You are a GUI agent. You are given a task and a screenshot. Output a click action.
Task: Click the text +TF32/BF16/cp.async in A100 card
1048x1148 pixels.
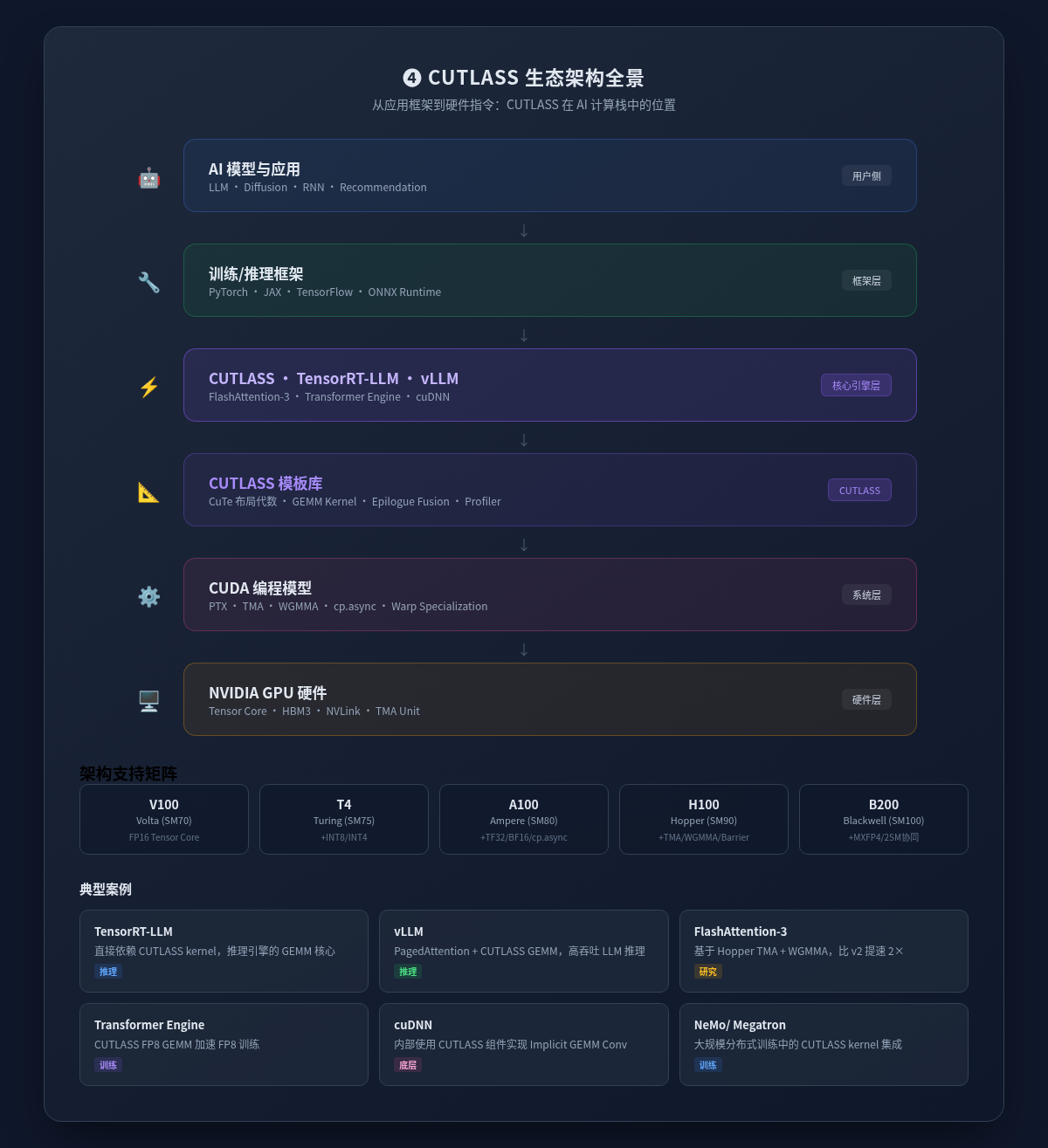(x=524, y=838)
